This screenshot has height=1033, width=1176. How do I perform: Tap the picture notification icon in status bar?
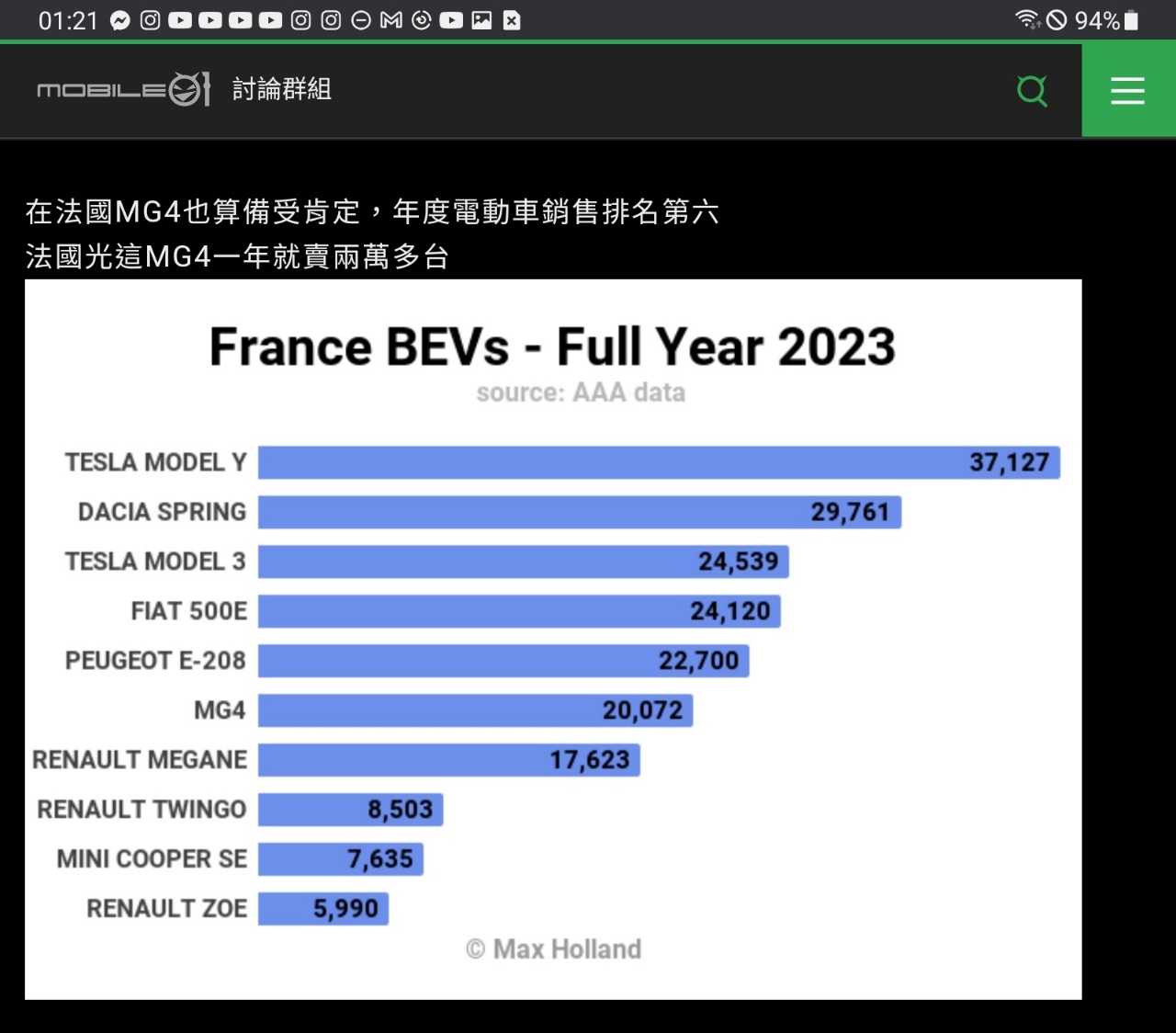(x=481, y=20)
